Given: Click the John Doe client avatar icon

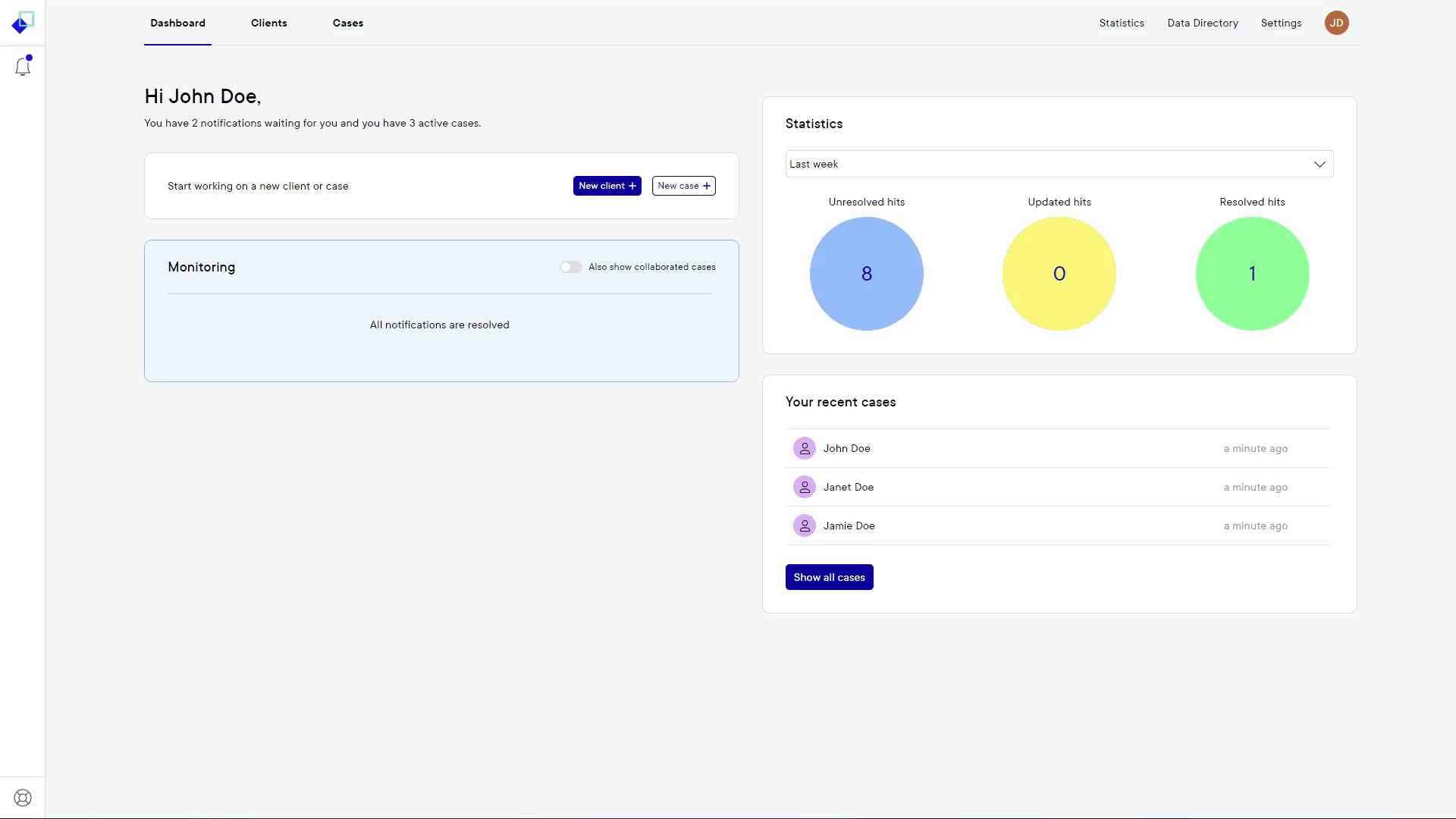Looking at the screenshot, I should coord(805,447).
